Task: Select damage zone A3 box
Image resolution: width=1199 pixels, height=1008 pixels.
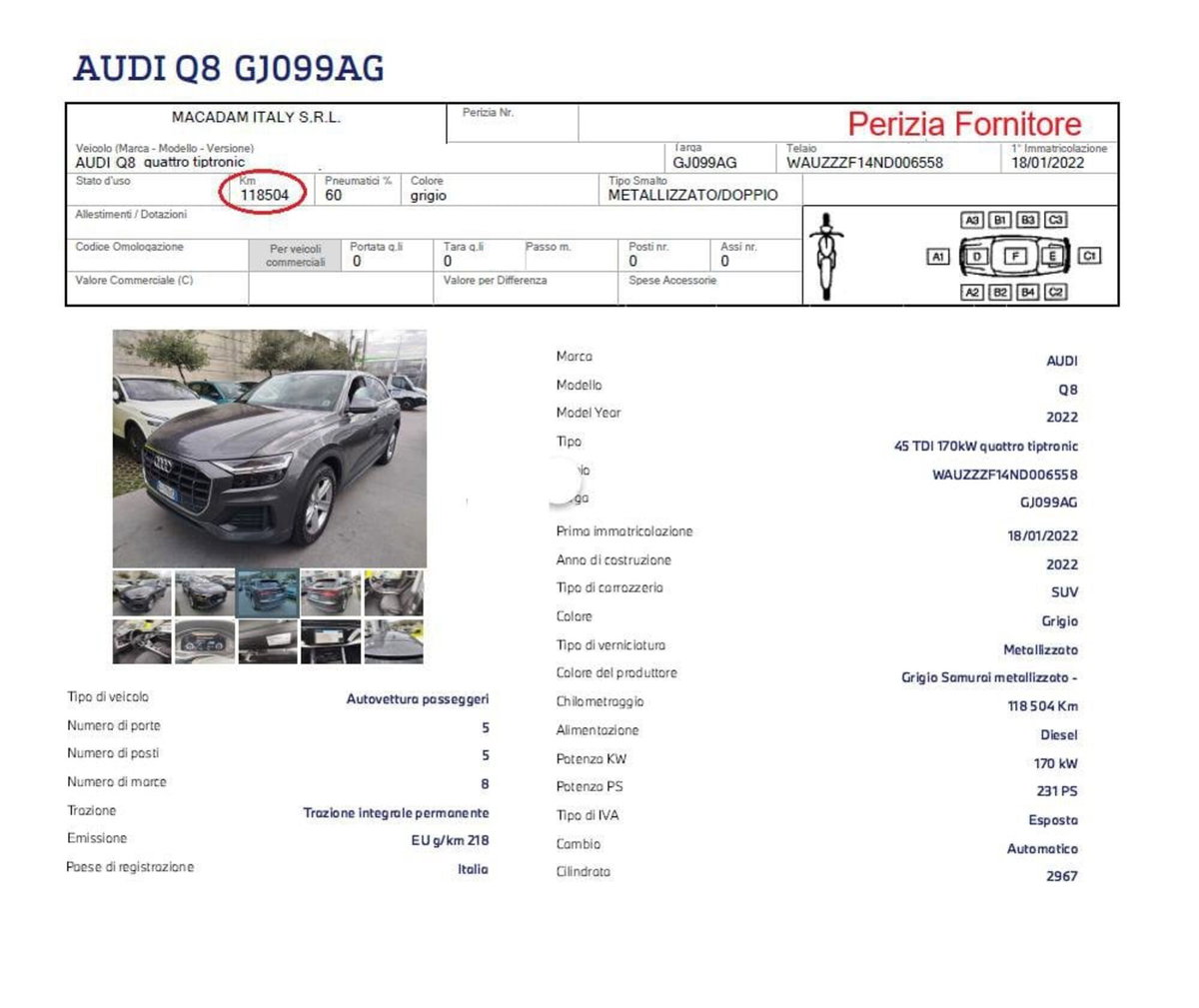Action: coord(971,220)
